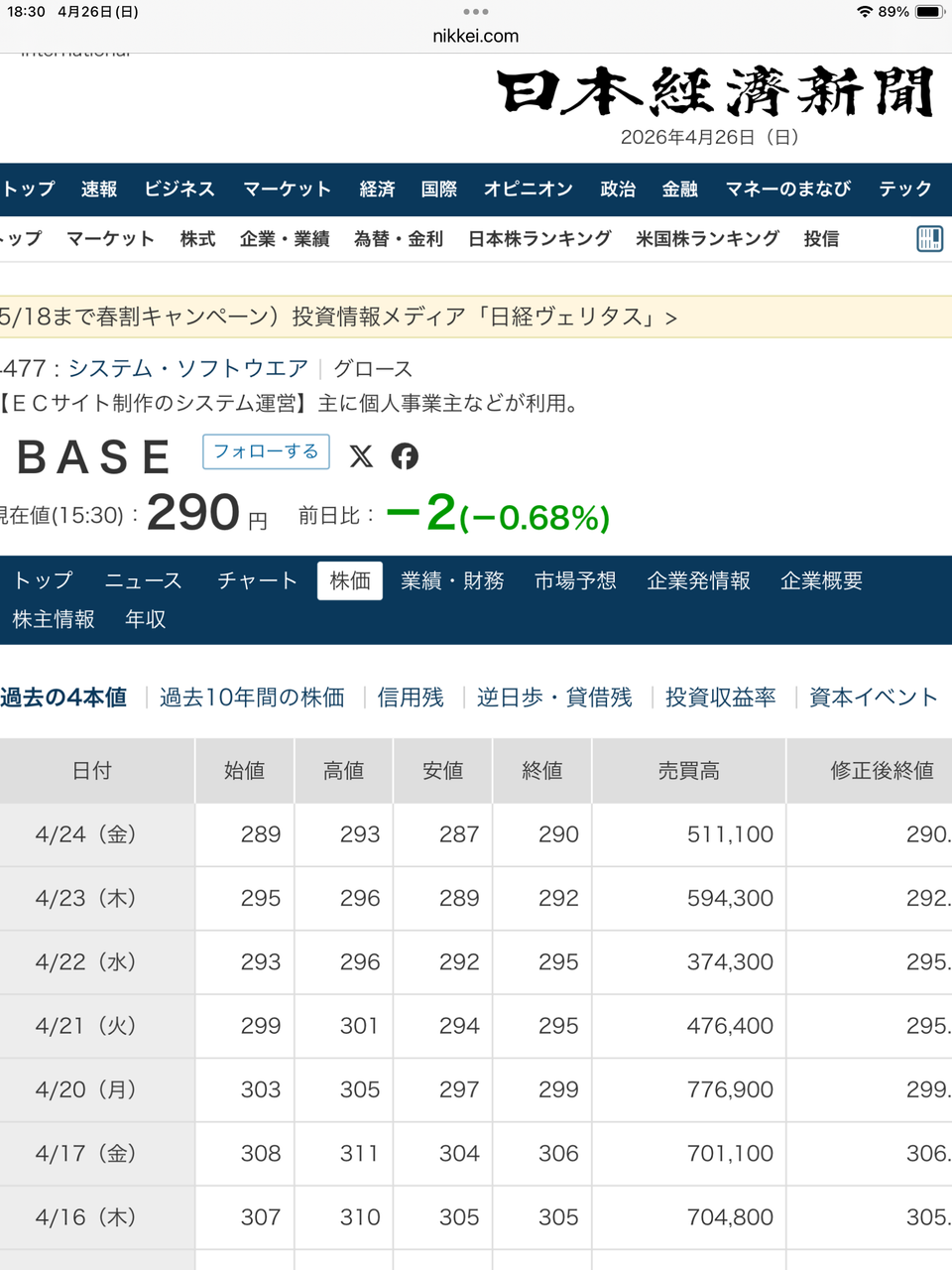
Task: Switch to 業績・財務 tab
Action: [452, 580]
